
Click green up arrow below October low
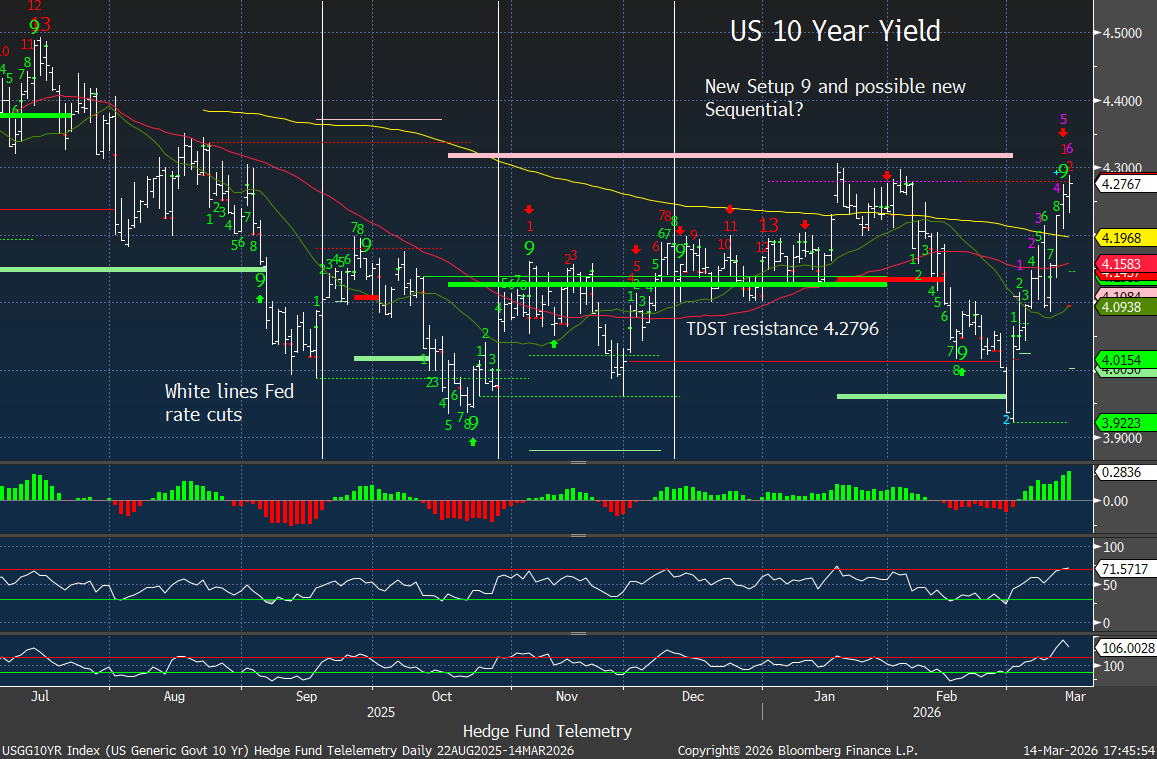tap(473, 441)
